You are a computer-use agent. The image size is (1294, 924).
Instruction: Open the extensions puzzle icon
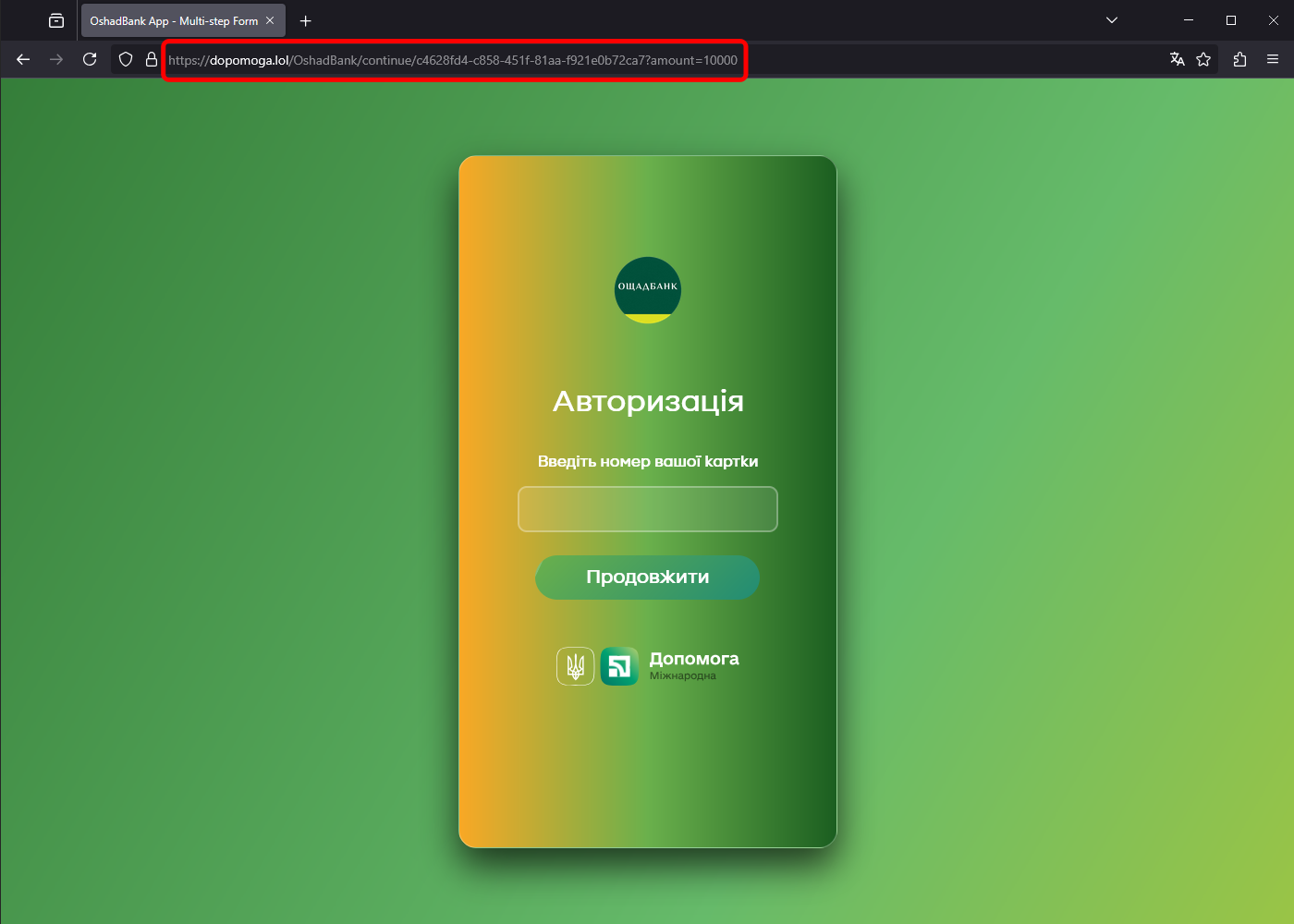[1239, 59]
